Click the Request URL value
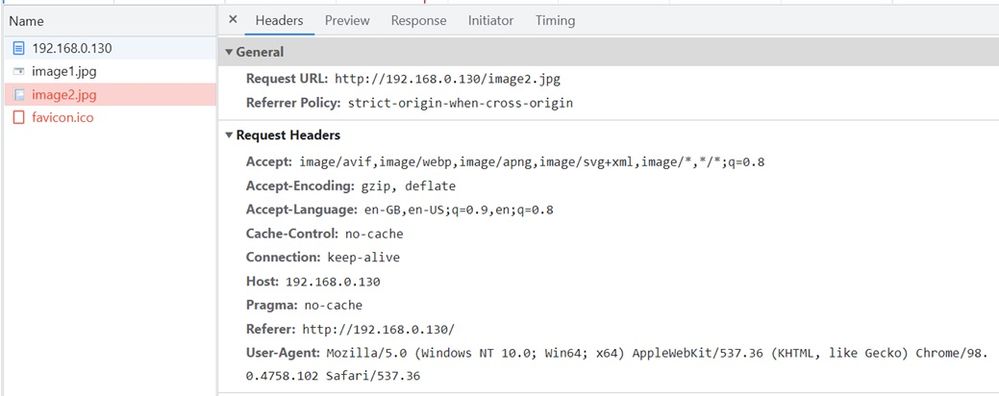Image resolution: width=999 pixels, height=396 pixels. 447,80
